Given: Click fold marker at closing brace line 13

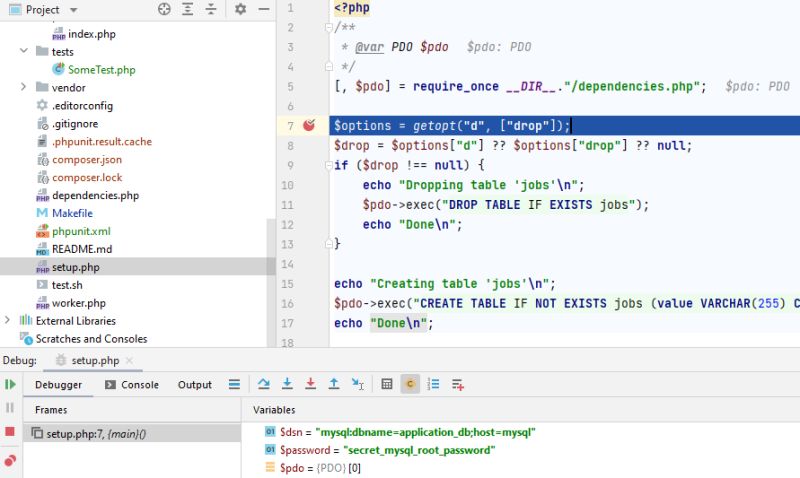Looking at the screenshot, I should point(329,244).
